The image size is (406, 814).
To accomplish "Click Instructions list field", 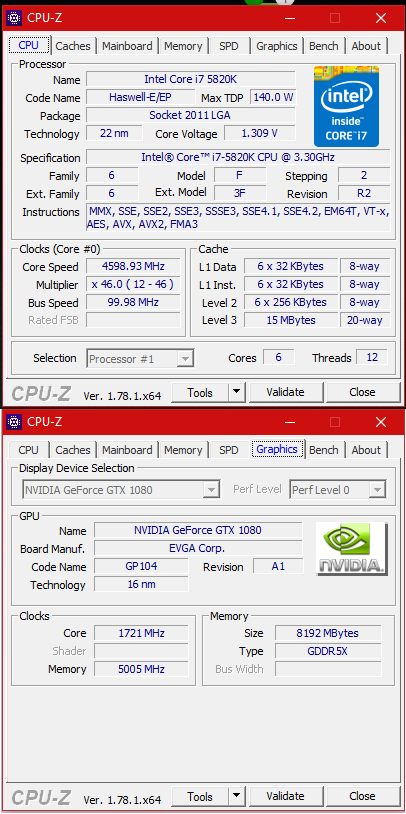I will click(238, 218).
